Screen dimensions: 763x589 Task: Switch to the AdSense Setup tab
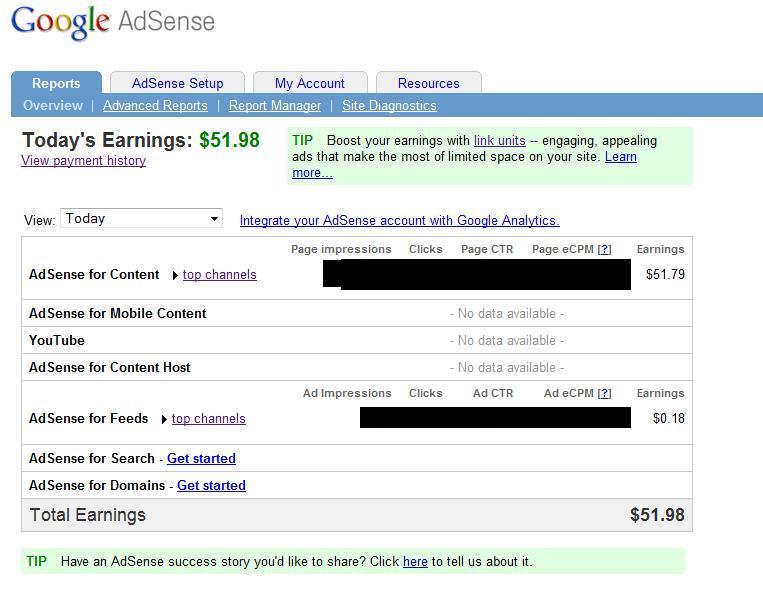[x=178, y=83]
